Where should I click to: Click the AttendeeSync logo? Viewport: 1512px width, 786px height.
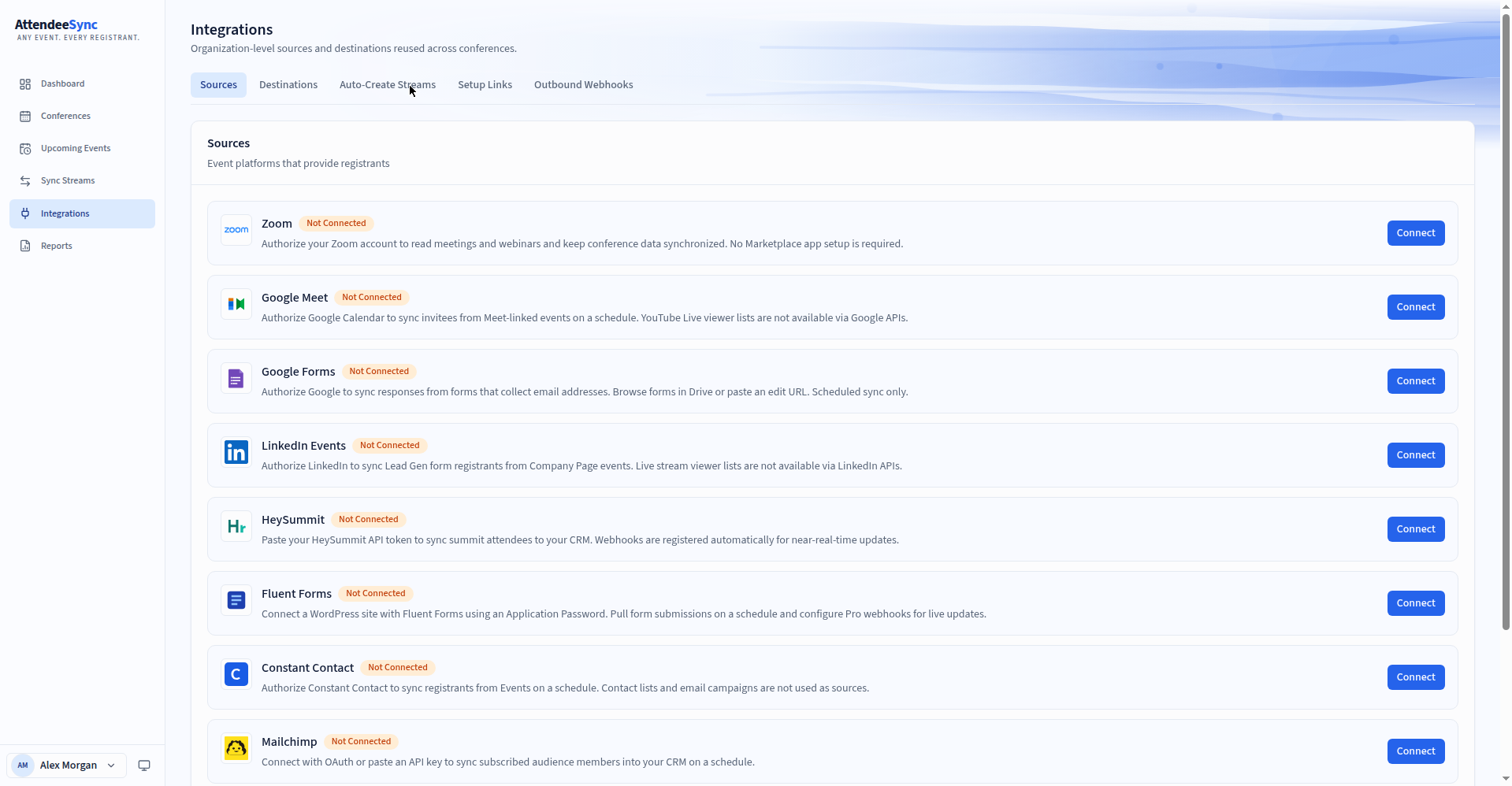(x=77, y=30)
